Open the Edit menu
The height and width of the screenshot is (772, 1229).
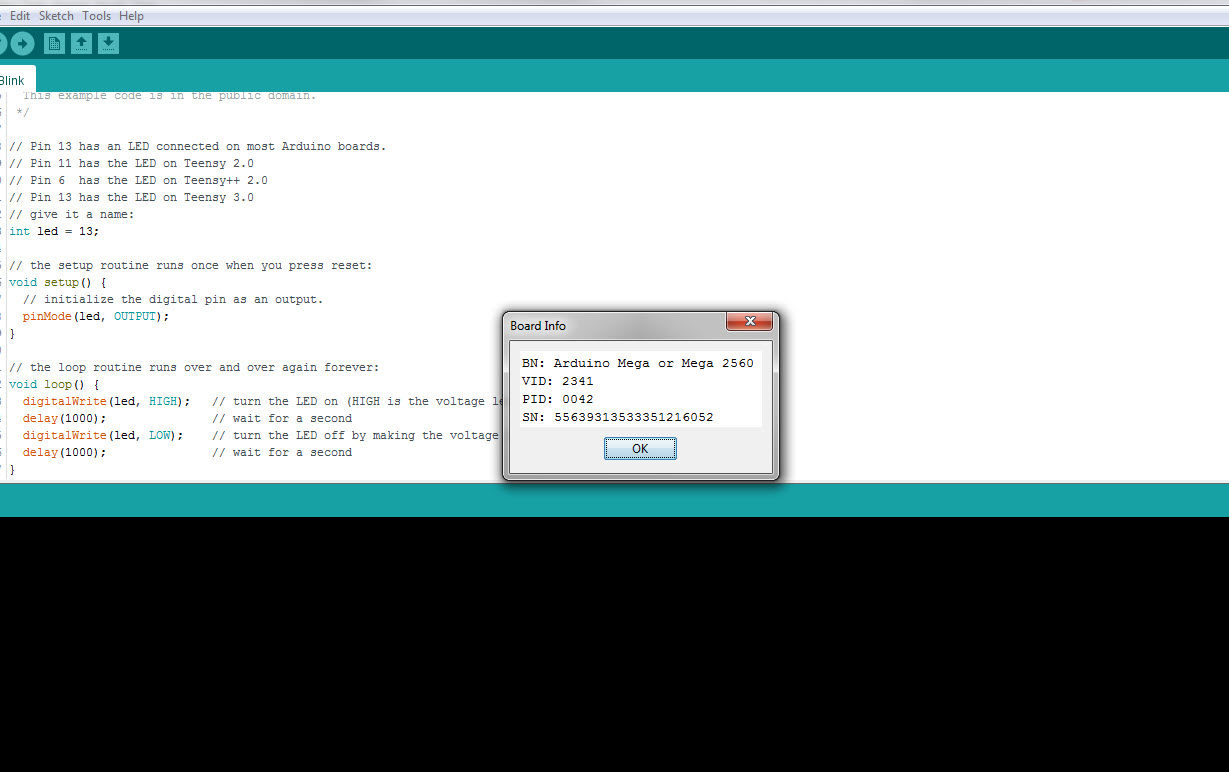coord(19,15)
